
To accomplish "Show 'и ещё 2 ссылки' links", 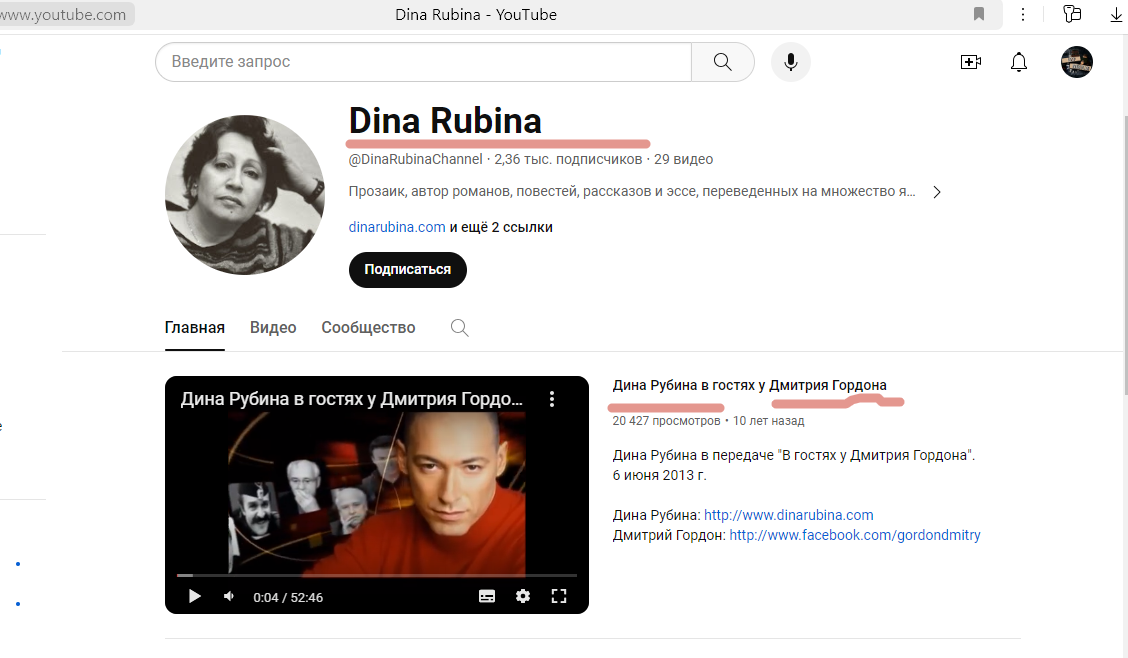I will pos(501,227).
